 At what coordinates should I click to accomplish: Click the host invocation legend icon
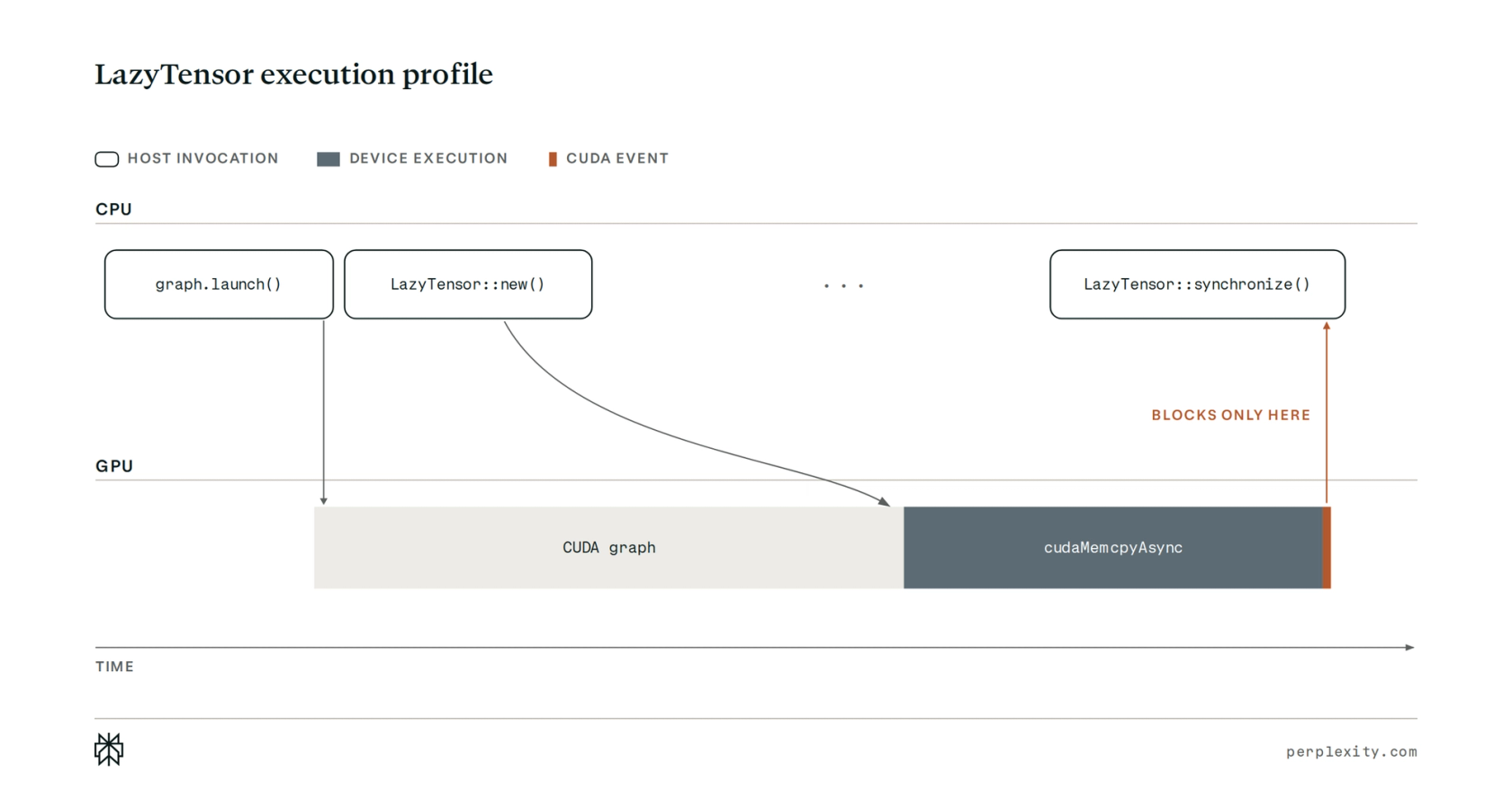[107, 159]
